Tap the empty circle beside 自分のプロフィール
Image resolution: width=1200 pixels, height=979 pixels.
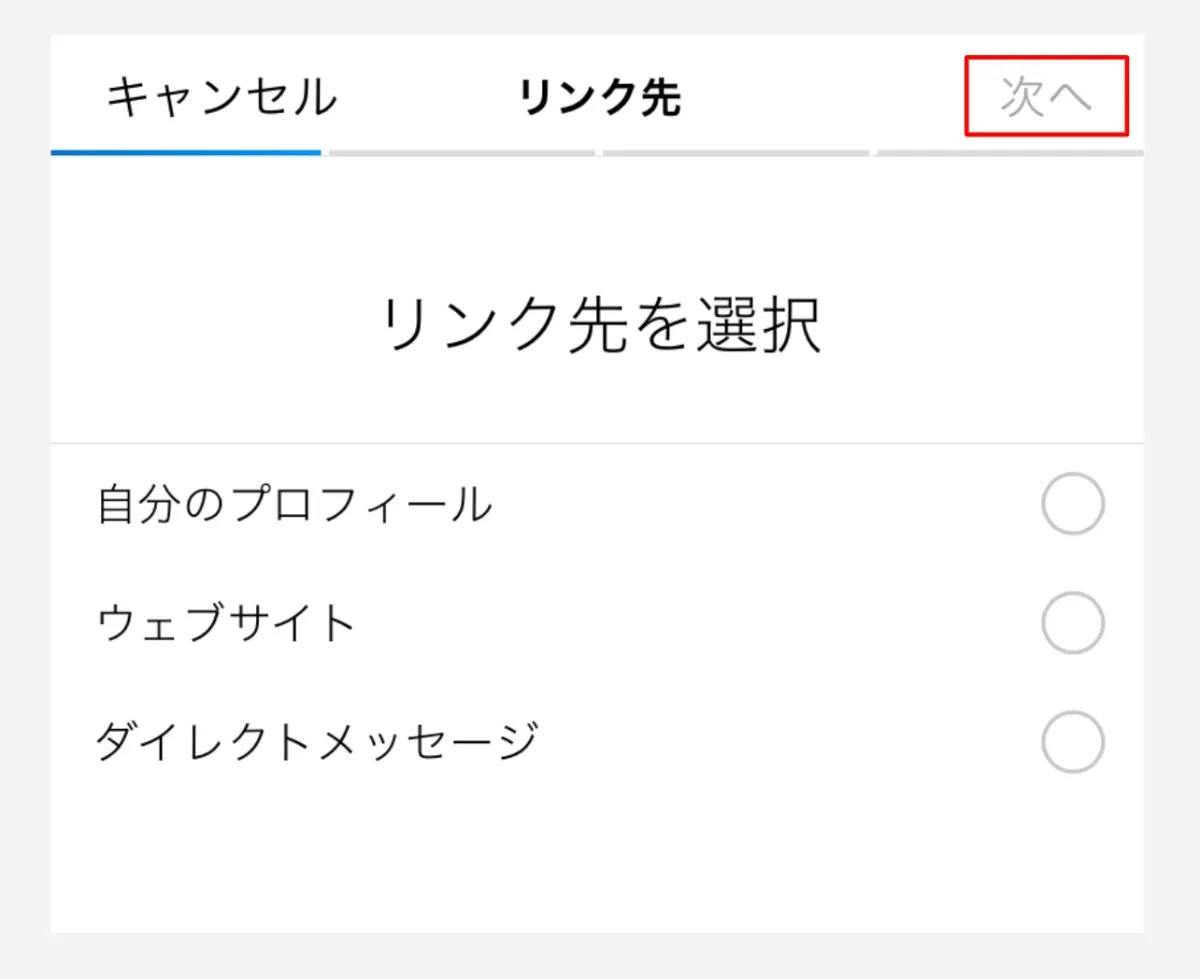pyautogui.click(x=1072, y=504)
